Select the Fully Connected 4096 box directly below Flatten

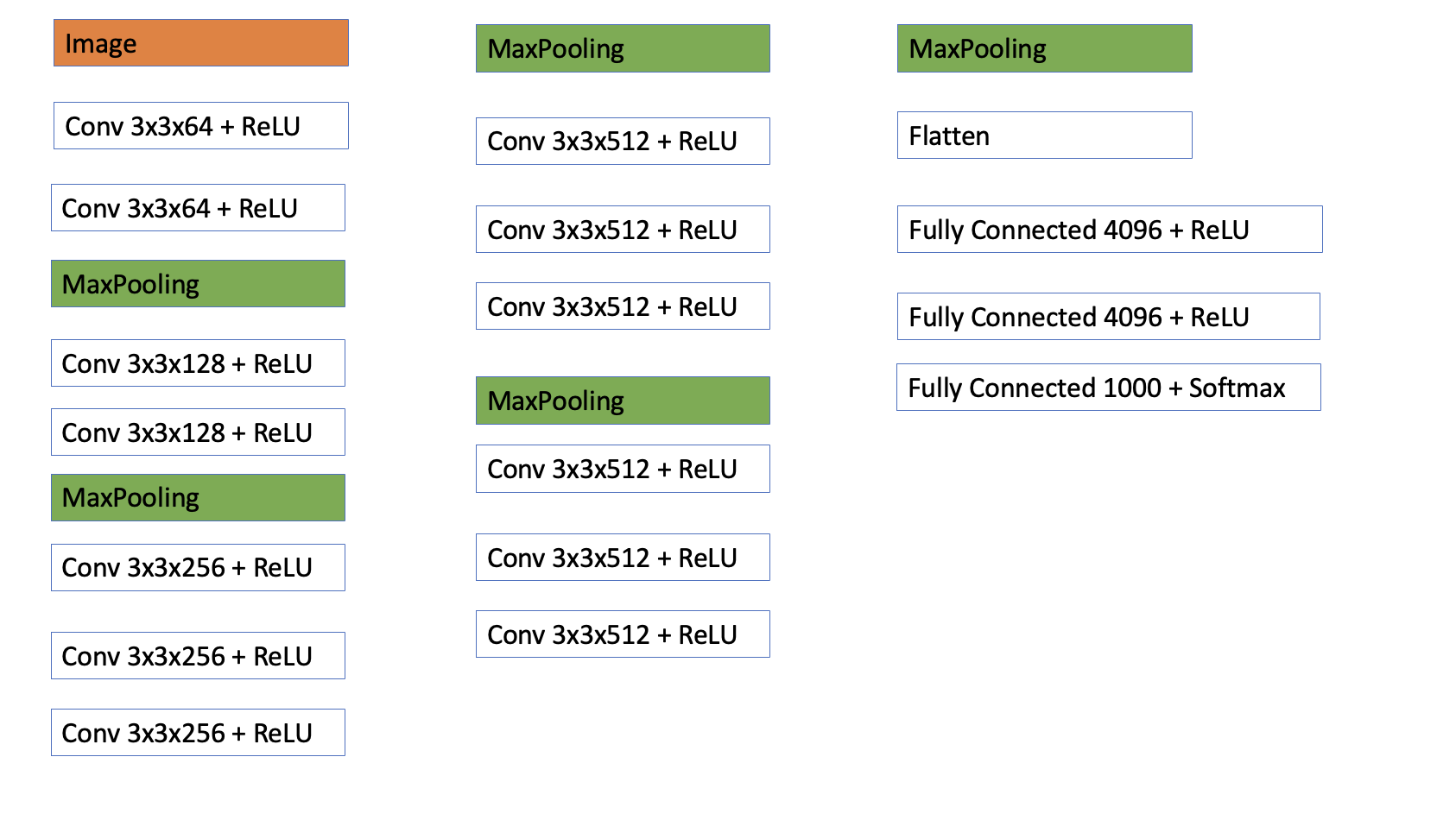point(1109,230)
